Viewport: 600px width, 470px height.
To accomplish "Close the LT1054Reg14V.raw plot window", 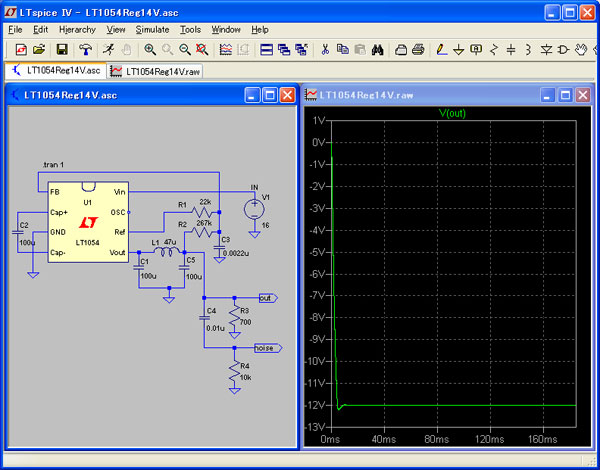I will (x=583, y=95).
